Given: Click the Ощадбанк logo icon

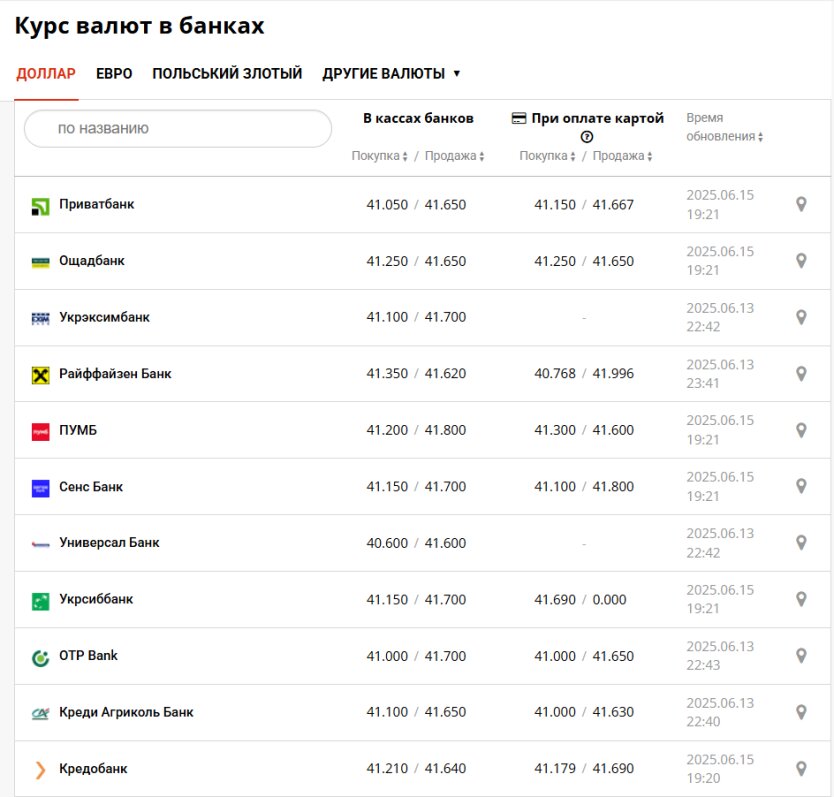Looking at the screenshot, I should 40,262.
